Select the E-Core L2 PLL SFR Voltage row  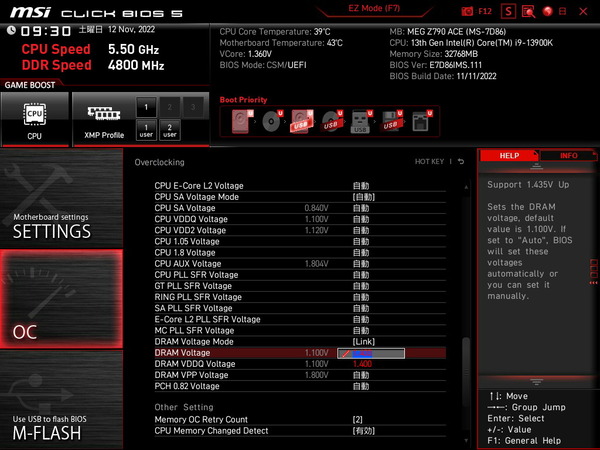tap(300, 319)
